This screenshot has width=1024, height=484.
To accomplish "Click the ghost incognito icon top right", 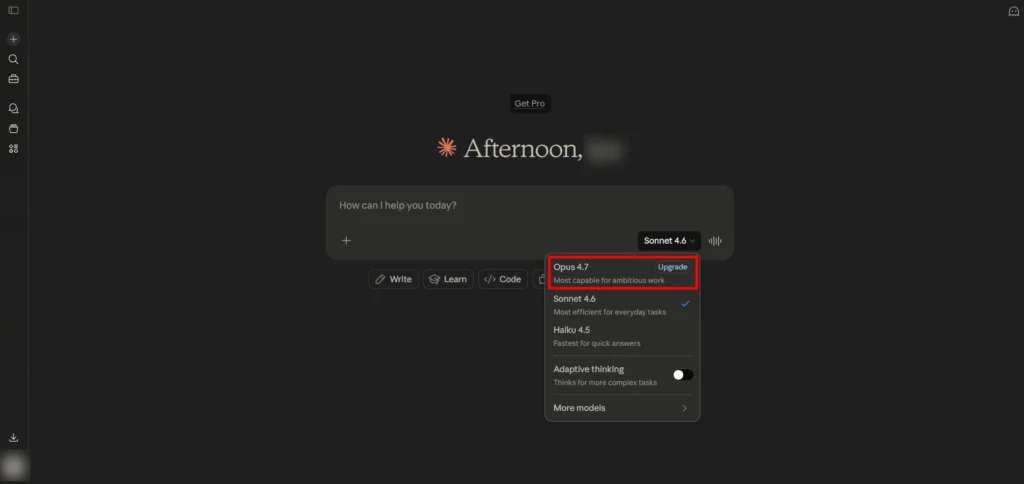I will [1014, 11].
